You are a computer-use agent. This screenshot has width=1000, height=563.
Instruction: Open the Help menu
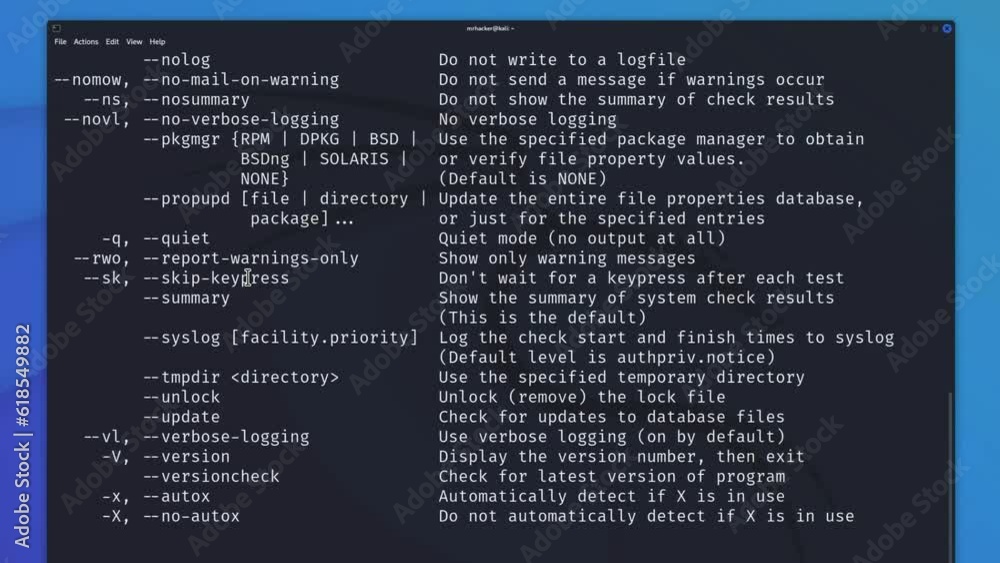[x=158, y=41]
